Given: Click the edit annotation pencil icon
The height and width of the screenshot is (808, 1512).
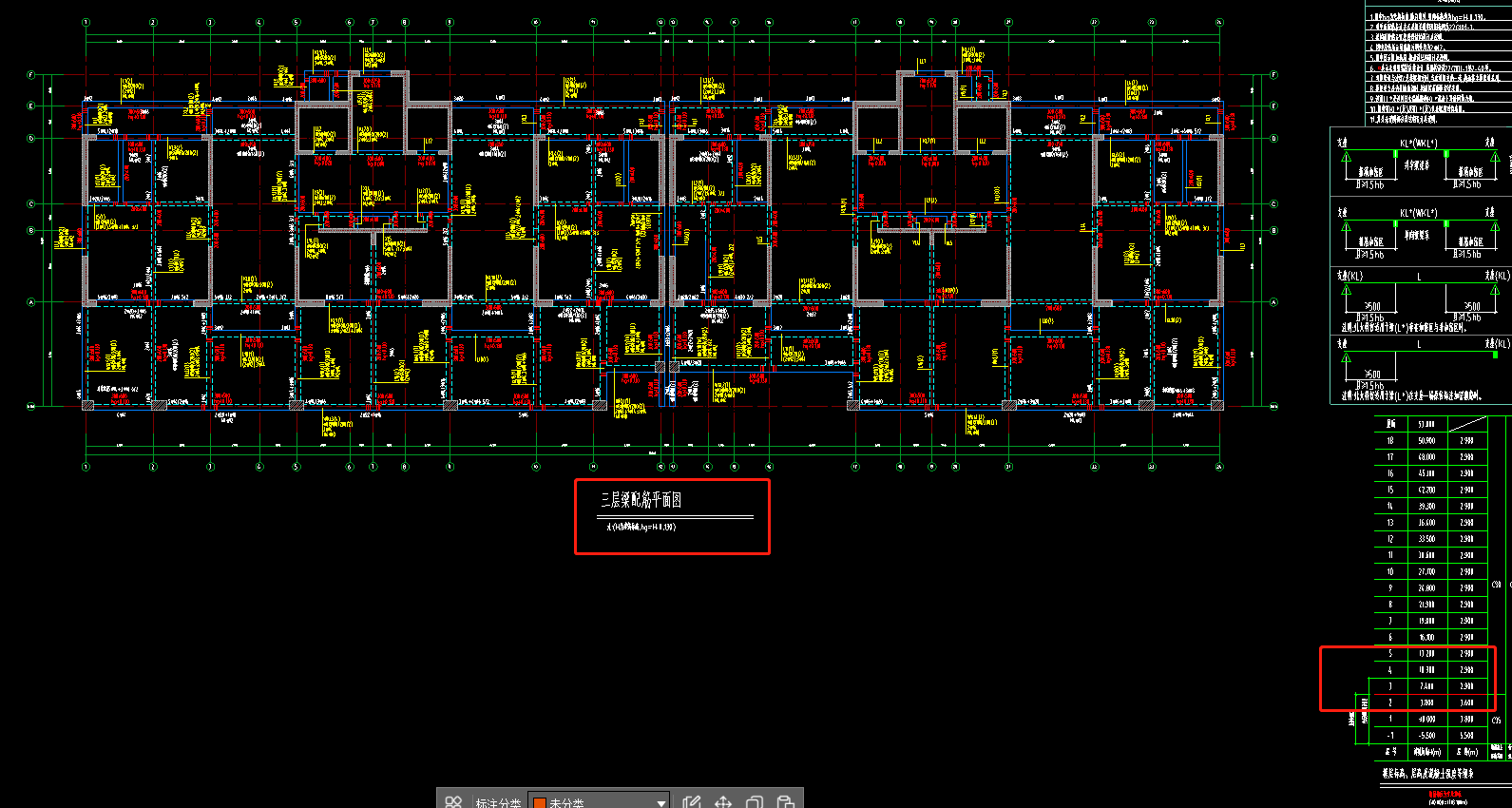Looking at the screenshot, I should point(692,802).
